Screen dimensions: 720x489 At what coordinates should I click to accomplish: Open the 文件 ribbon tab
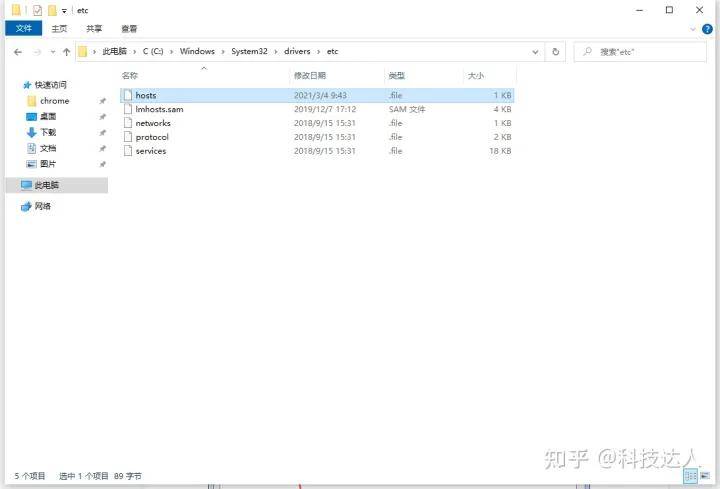[x=23, y=28]
